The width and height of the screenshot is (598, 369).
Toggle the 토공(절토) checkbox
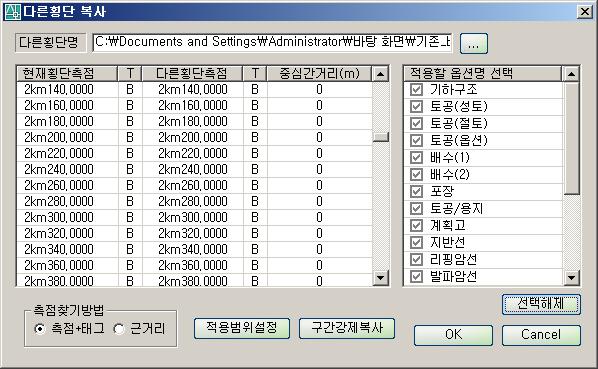(416, 124)
